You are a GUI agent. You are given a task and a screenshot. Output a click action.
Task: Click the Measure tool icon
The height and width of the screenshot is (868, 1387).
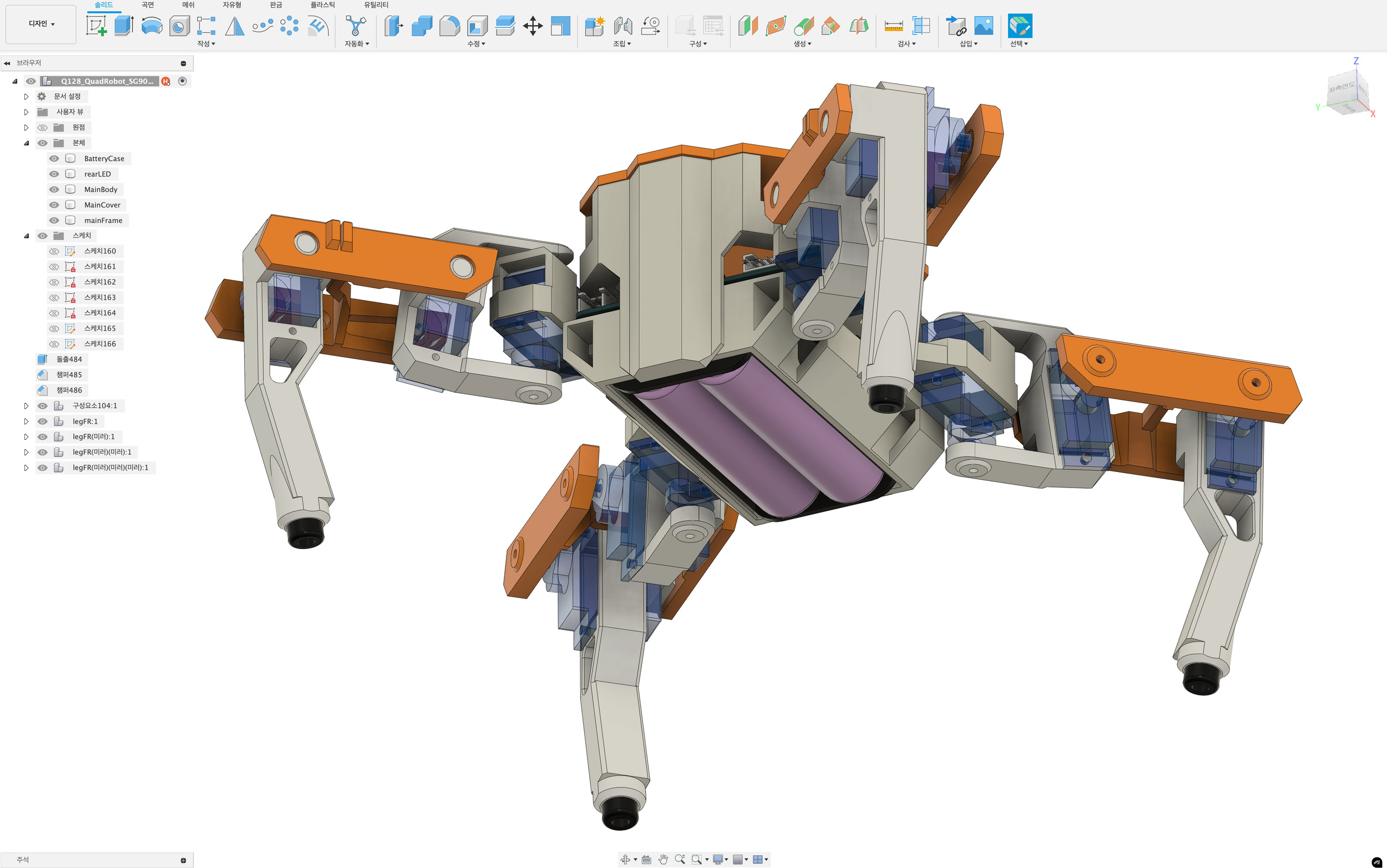893,26
